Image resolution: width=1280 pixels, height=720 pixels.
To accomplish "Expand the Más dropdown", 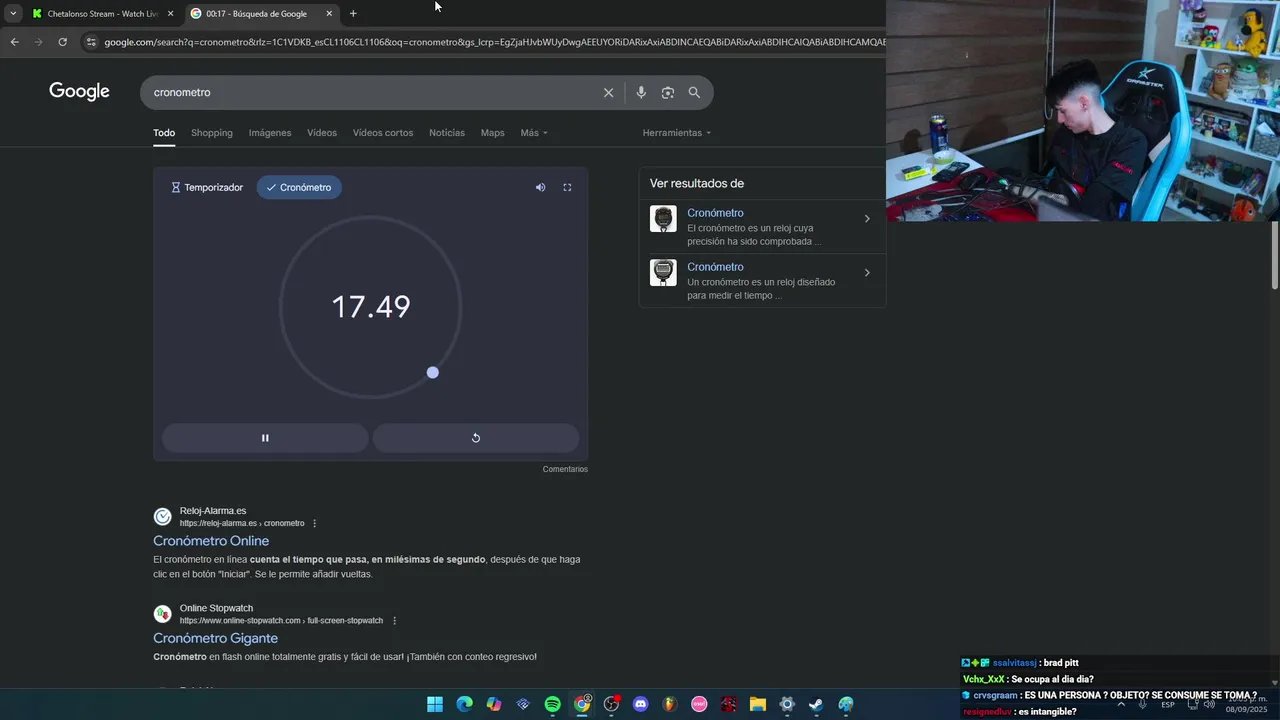I will tap(534, 133).
